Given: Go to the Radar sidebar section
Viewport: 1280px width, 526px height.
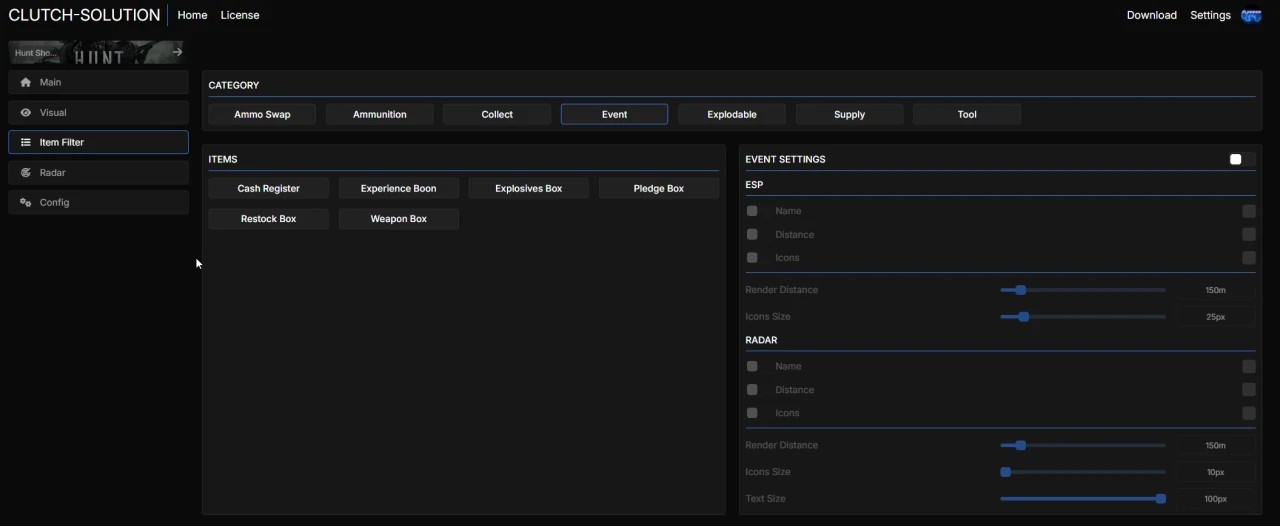Looking at the screenshot, I should [x=98, y=172].
